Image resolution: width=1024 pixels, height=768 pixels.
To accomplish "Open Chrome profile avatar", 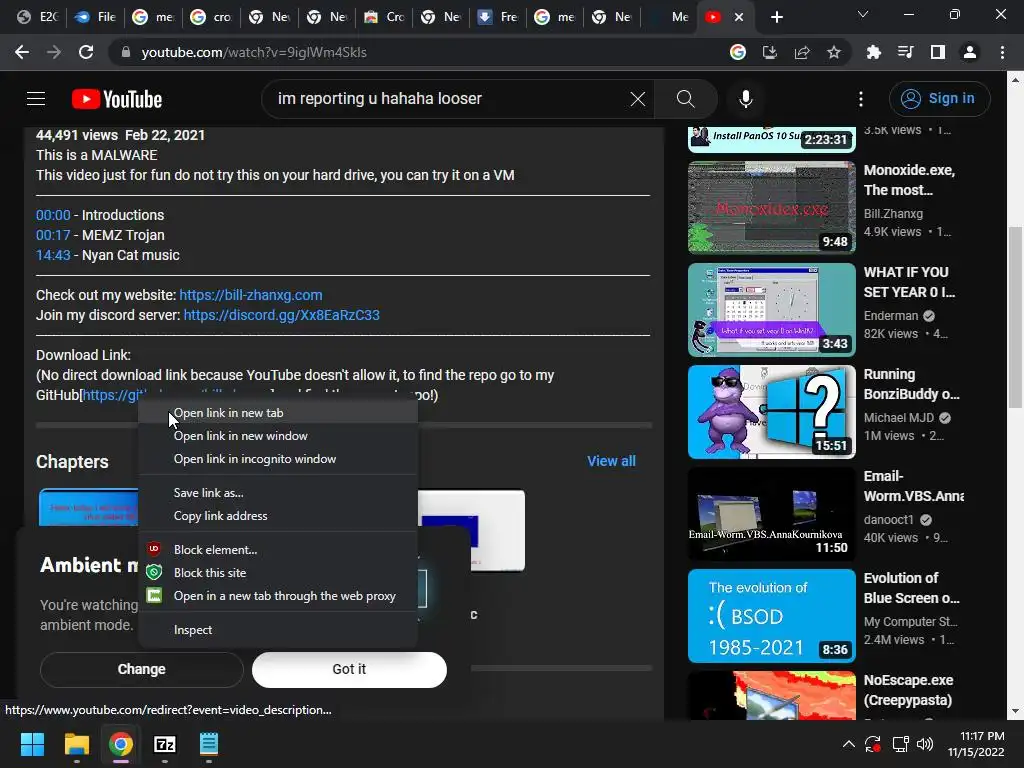I will (970, 52).
